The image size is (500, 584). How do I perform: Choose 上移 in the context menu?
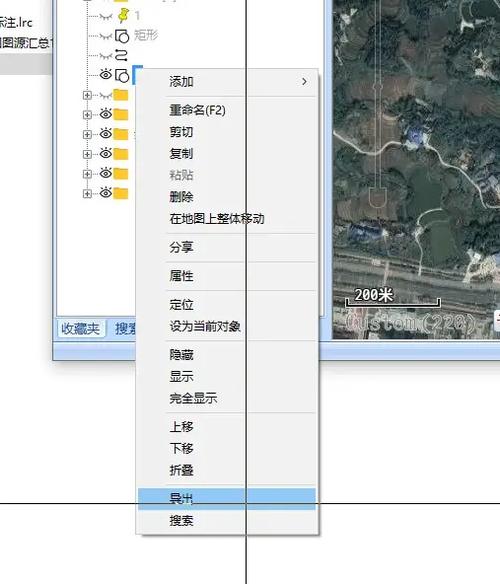[x=227, y=427]
